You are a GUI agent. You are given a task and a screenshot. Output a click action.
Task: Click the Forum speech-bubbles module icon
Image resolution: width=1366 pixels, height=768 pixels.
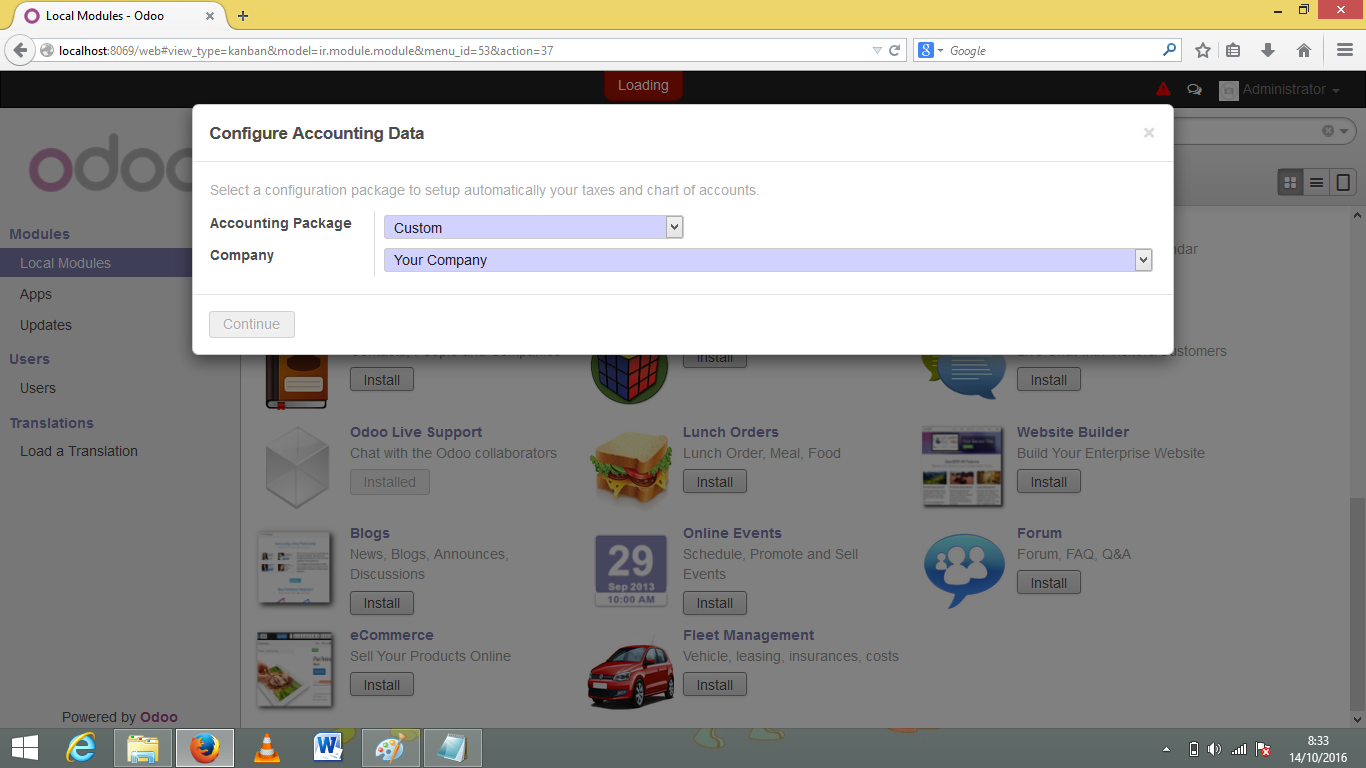(962, 570)
